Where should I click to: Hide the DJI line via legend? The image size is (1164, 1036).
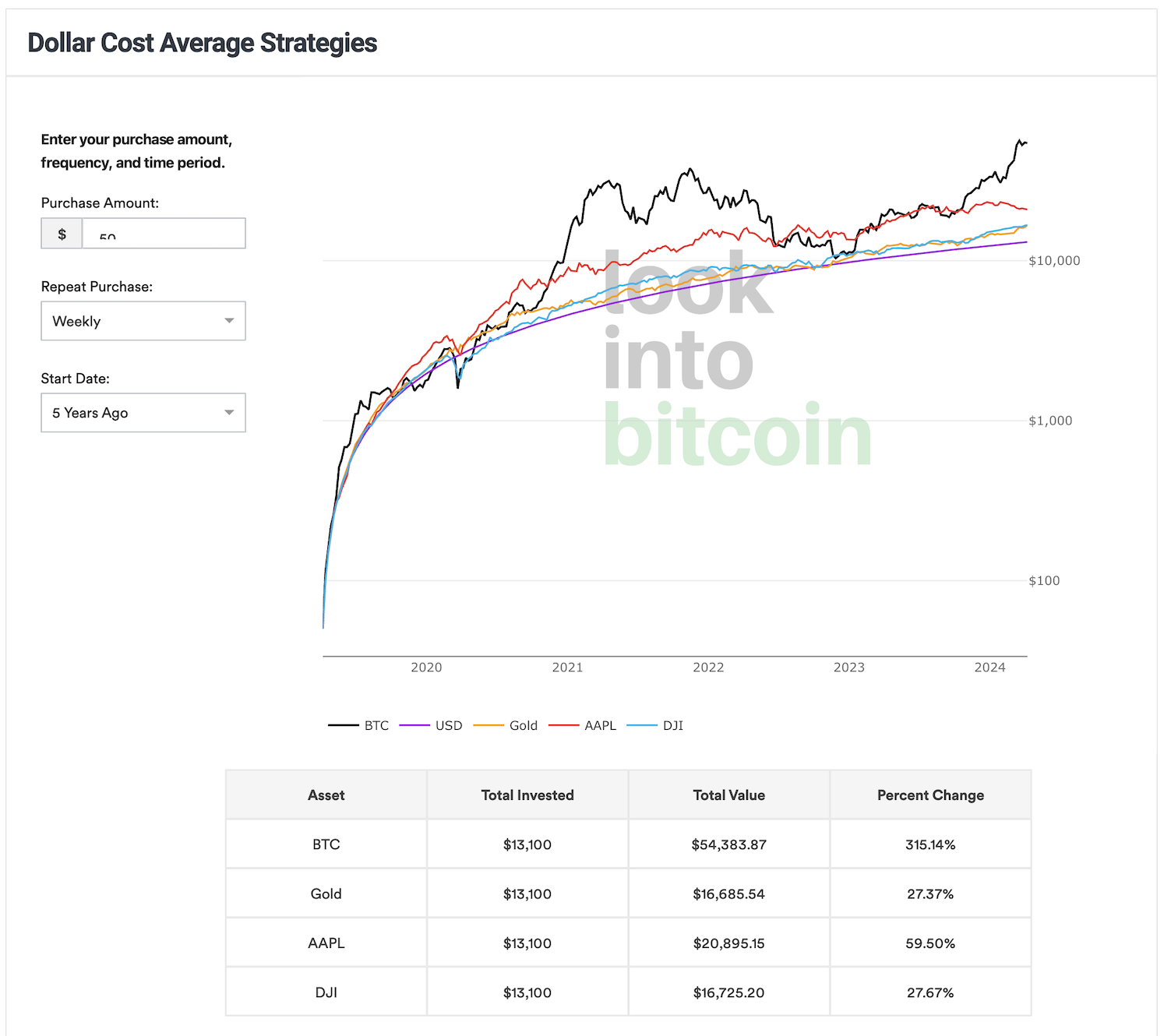tap(655, 725)
